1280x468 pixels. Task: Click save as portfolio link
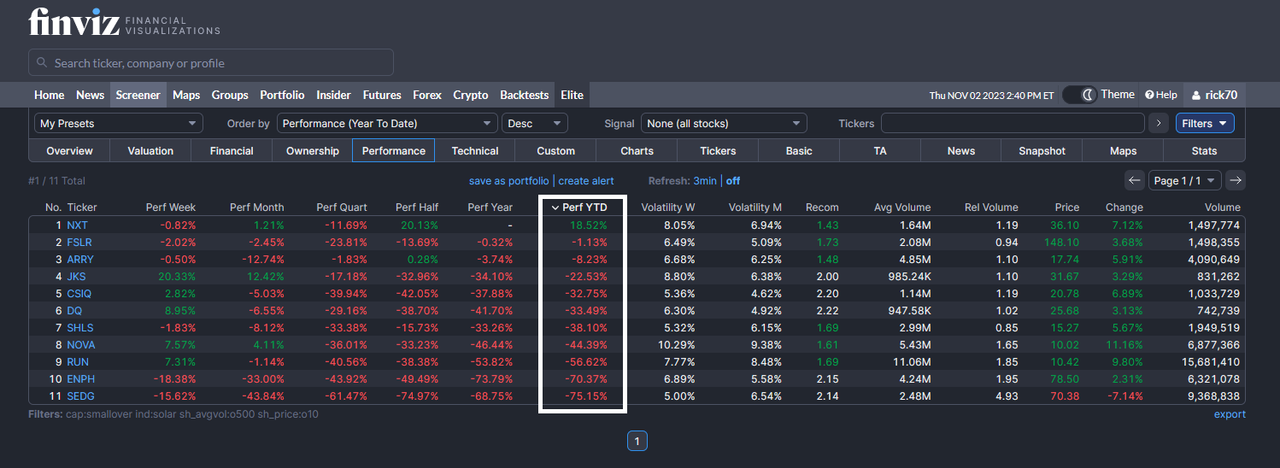[509, 181]
